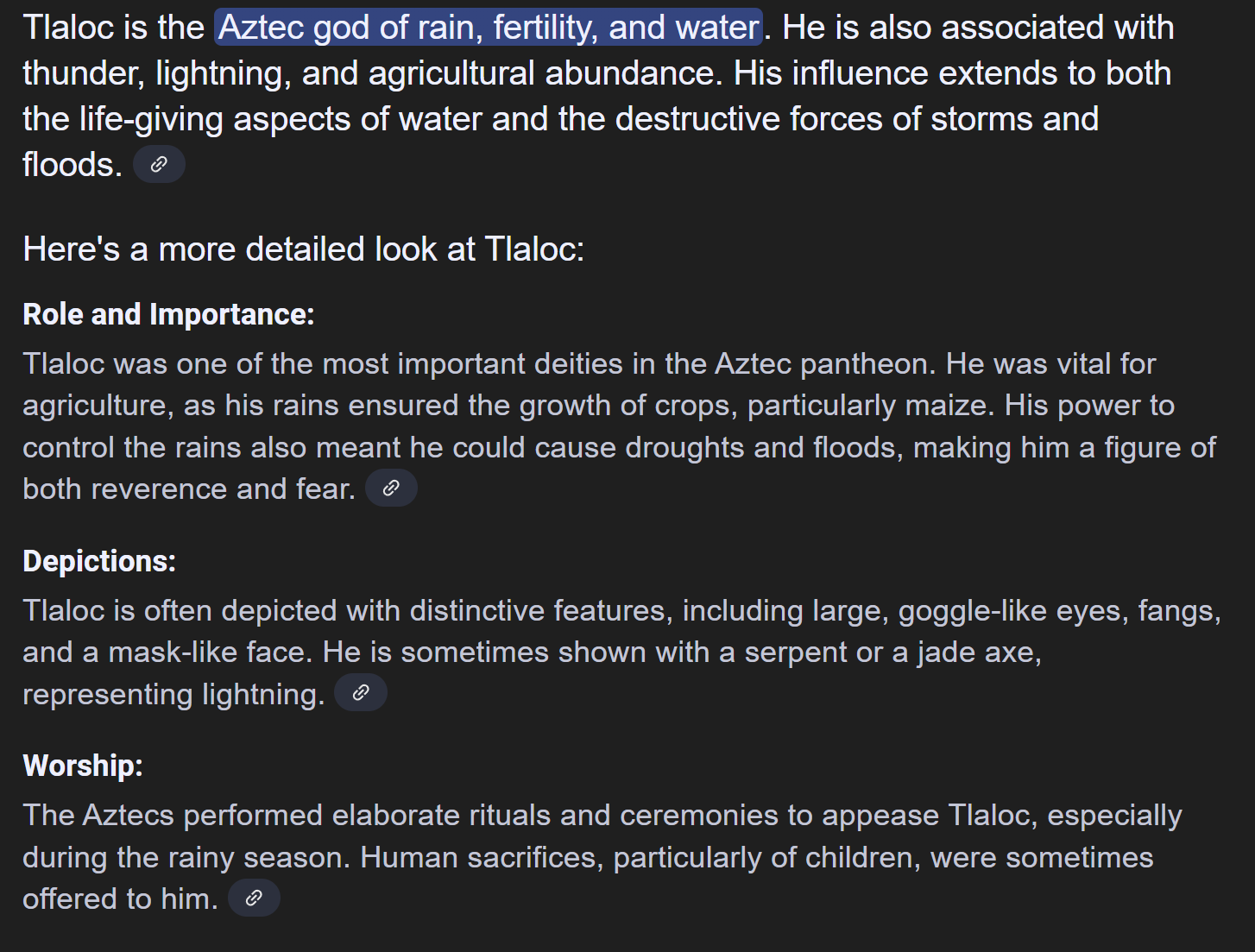Image resolution: width=1255 pixels, height=952 pixels.
Task: Click the word "thunder" in the summary
Action: (x=83, y=73)
